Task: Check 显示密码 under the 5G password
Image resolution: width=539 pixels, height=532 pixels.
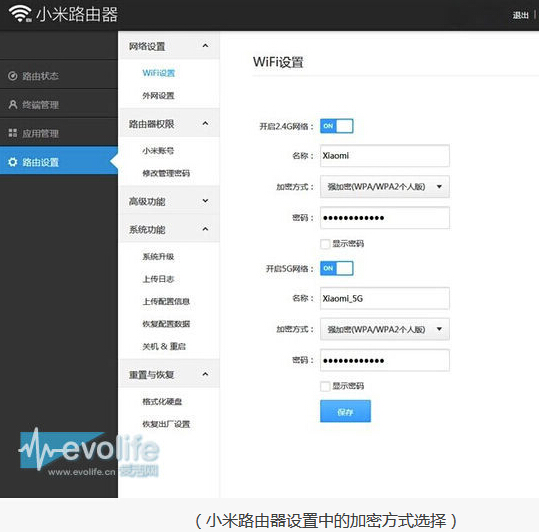Action: pyautogui.click(x=325, y=386)
